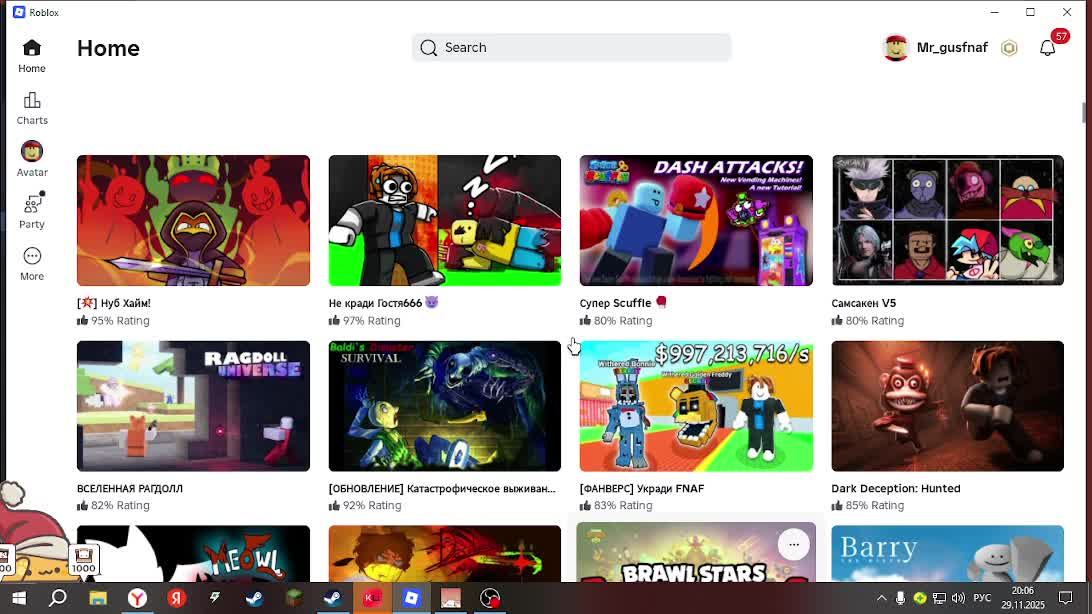
Task: Click the 85% Rating text
Action: [x=874, y=505]
